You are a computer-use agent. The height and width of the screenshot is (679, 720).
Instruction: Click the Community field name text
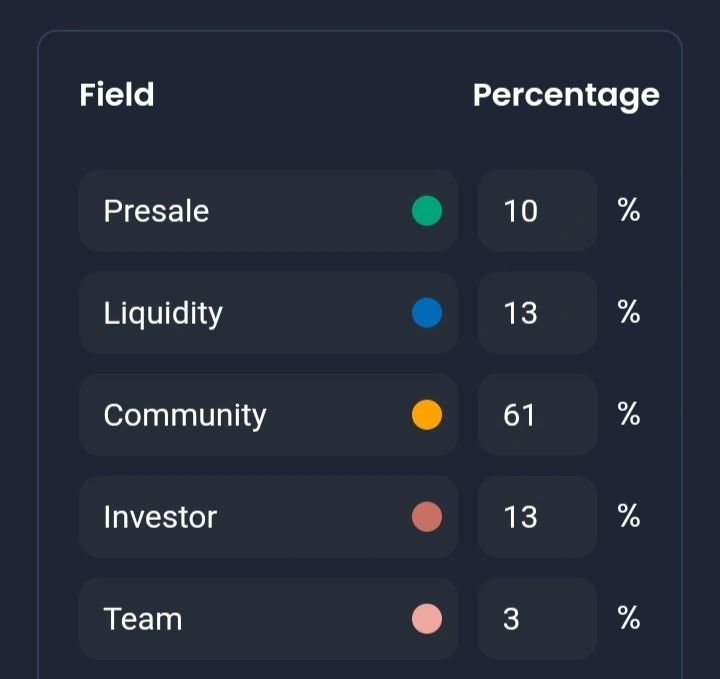point(185,415)
